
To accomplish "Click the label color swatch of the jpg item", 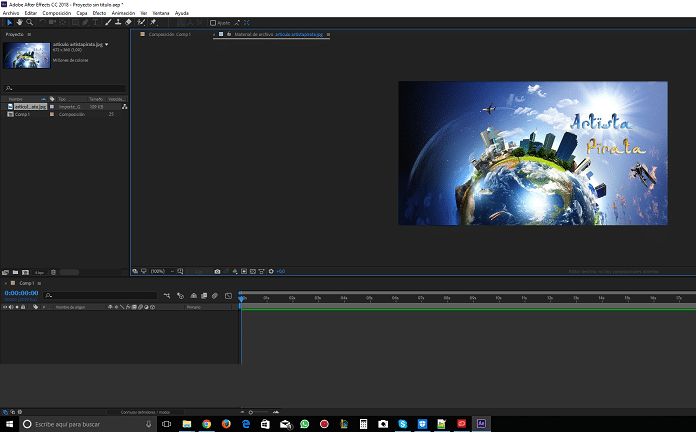I will click(x=52, y=107).
